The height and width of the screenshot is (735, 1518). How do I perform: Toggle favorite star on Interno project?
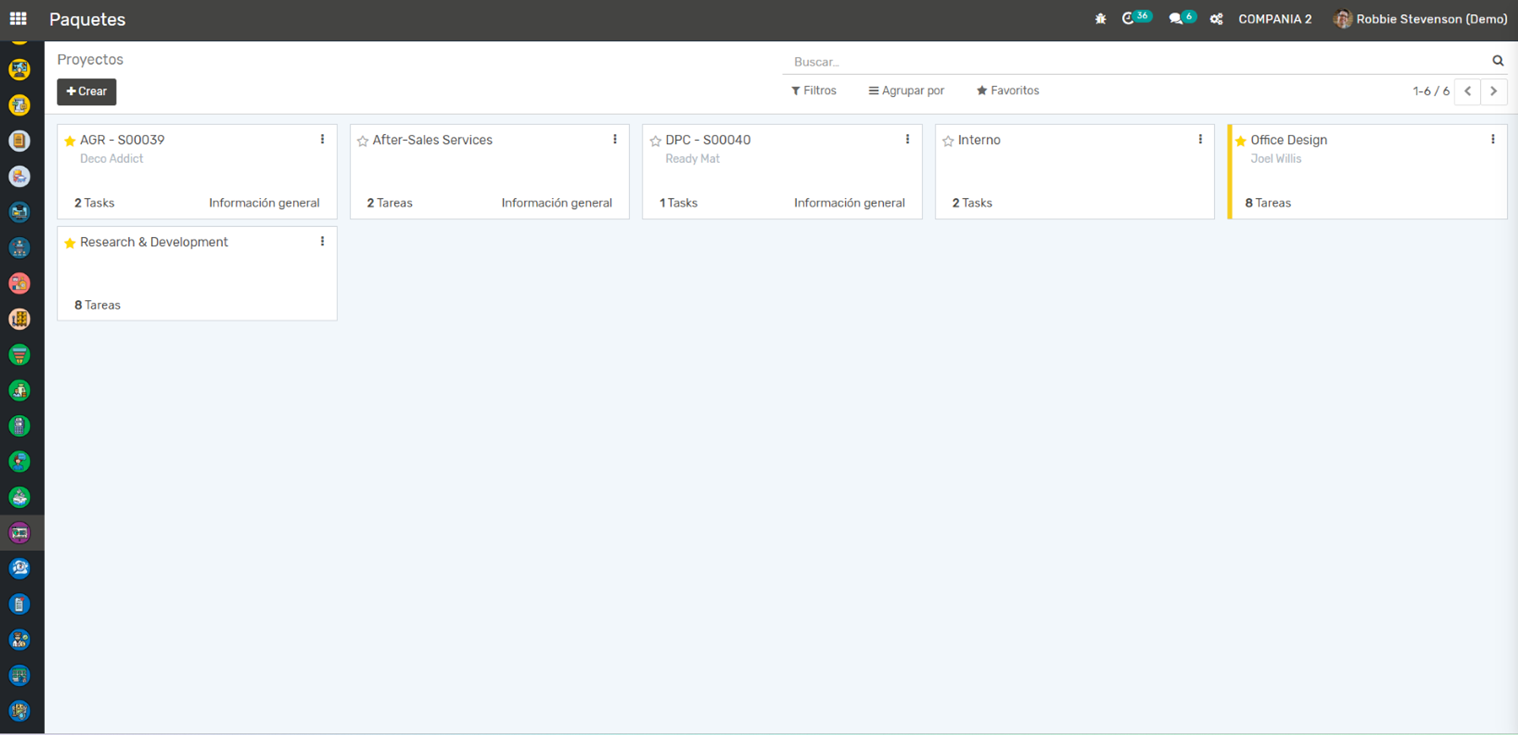pyautogui.click(x=948, y=141)
